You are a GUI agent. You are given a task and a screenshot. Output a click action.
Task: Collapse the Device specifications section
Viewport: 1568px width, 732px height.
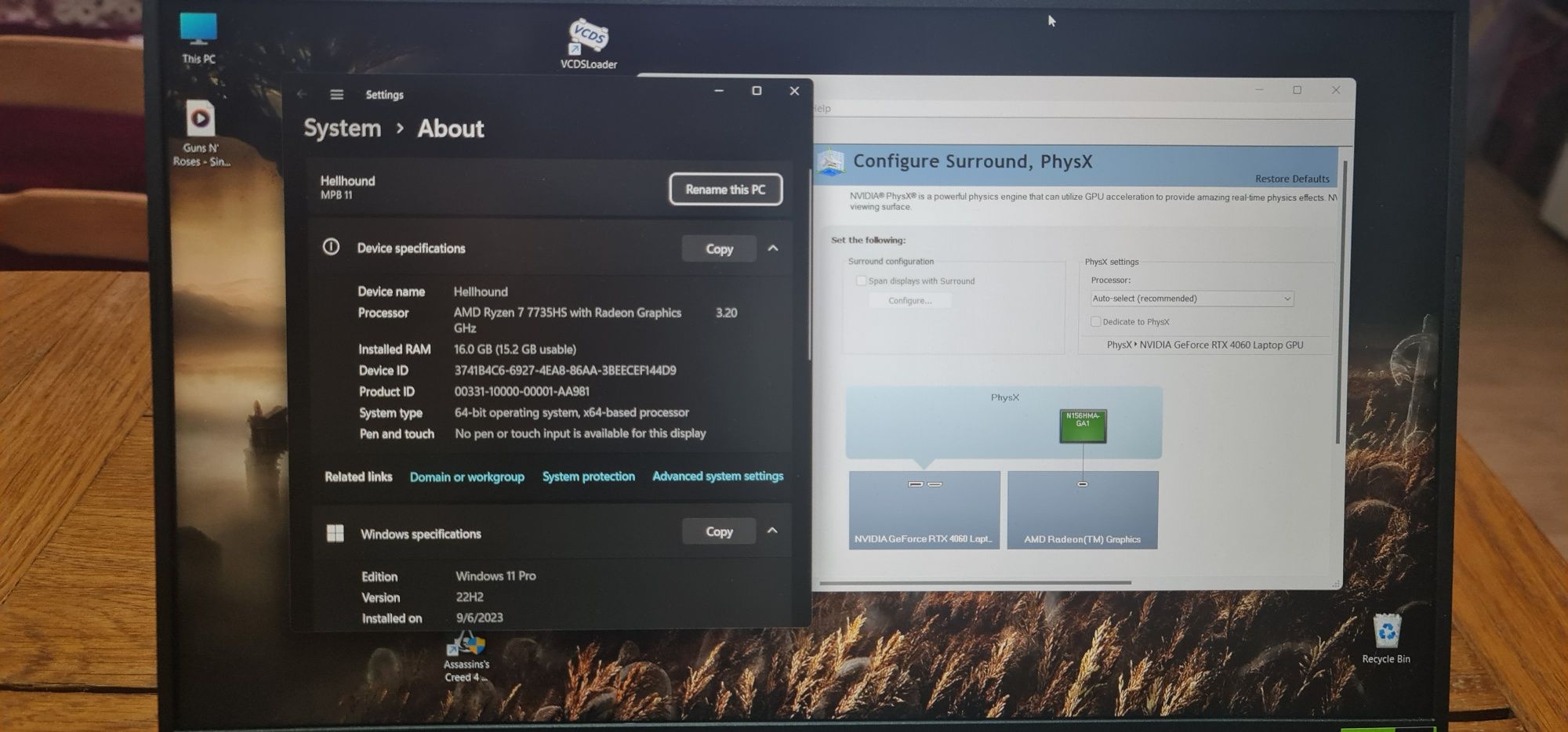[773, 248]
